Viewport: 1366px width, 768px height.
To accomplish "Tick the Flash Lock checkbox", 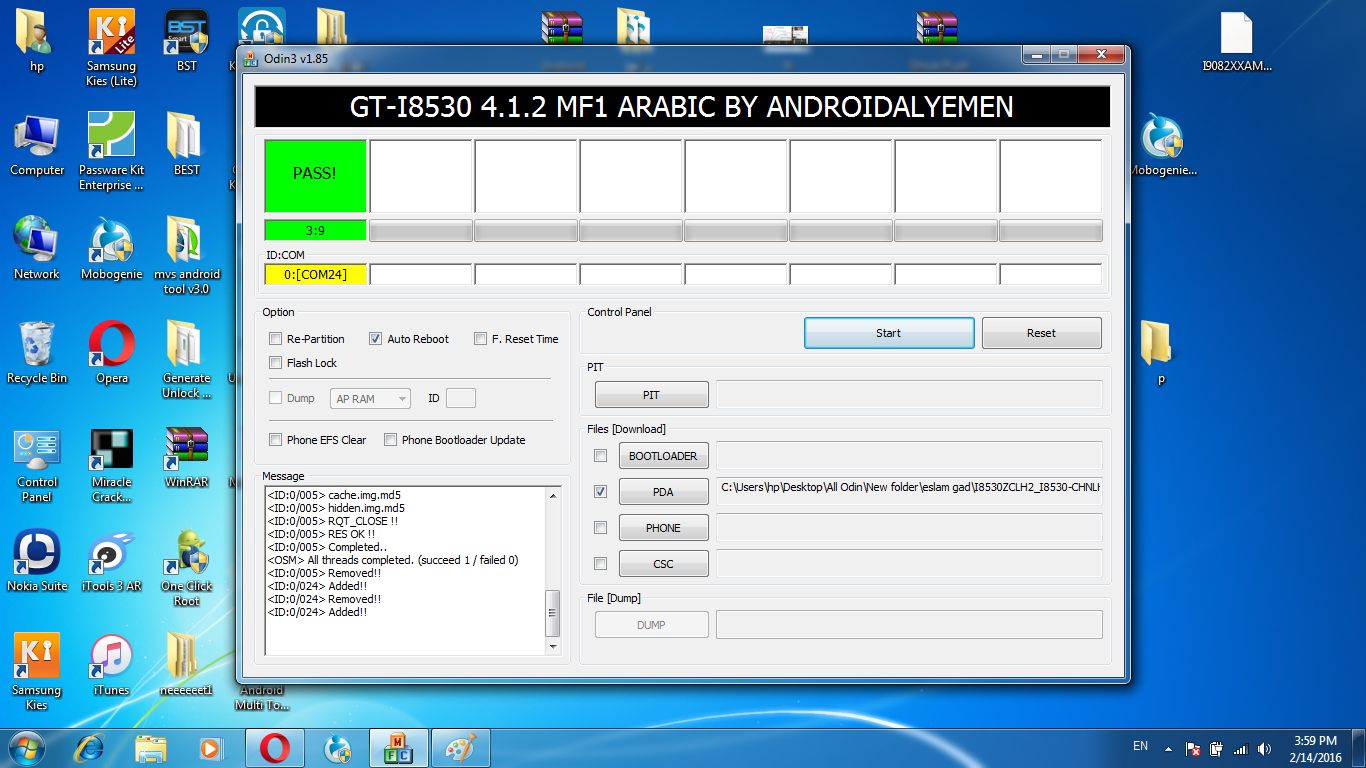I will 276,363.
